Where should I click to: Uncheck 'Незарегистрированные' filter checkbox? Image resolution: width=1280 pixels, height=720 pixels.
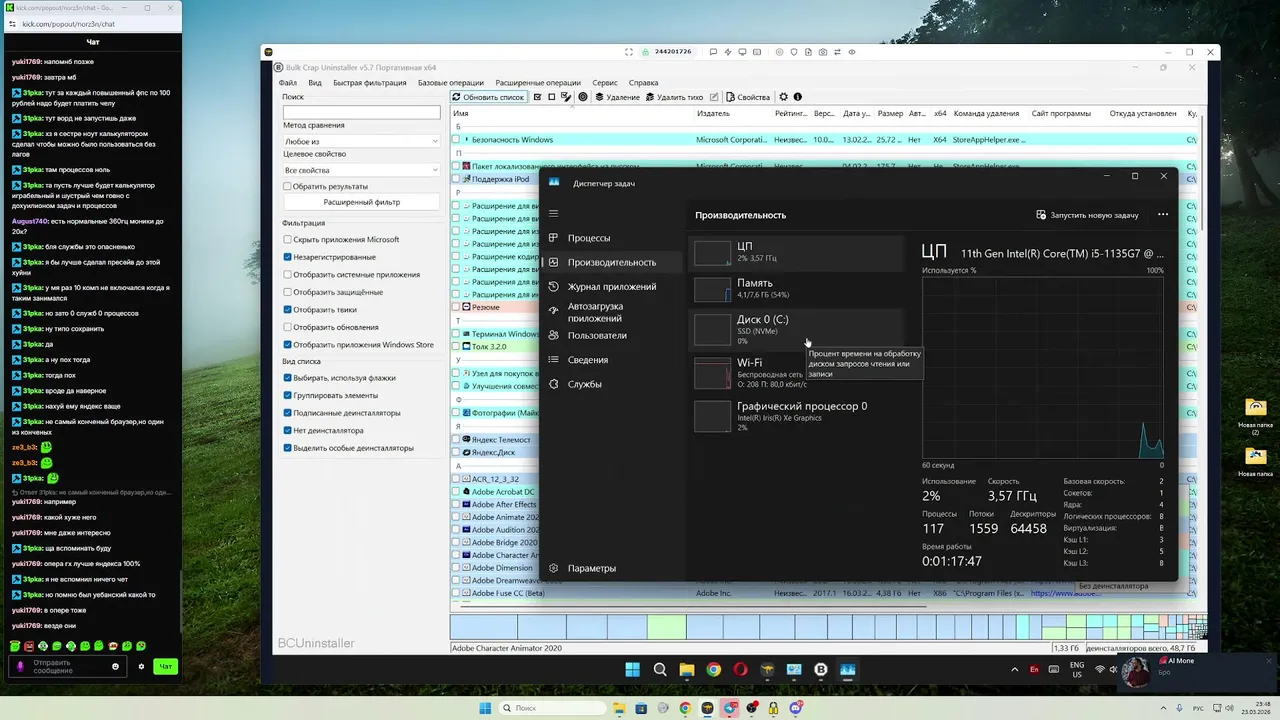pos(287,257)
